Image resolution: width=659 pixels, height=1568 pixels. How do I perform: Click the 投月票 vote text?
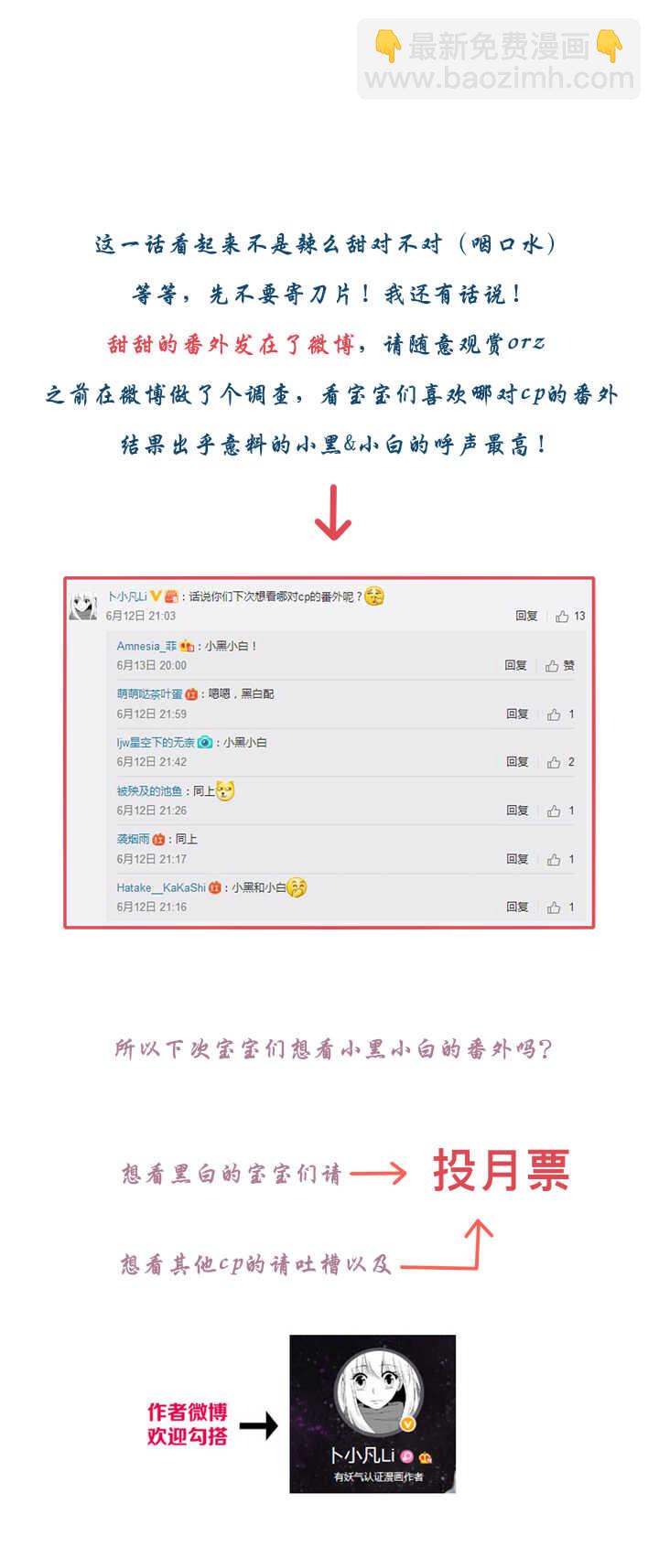tap(501, 1170)
